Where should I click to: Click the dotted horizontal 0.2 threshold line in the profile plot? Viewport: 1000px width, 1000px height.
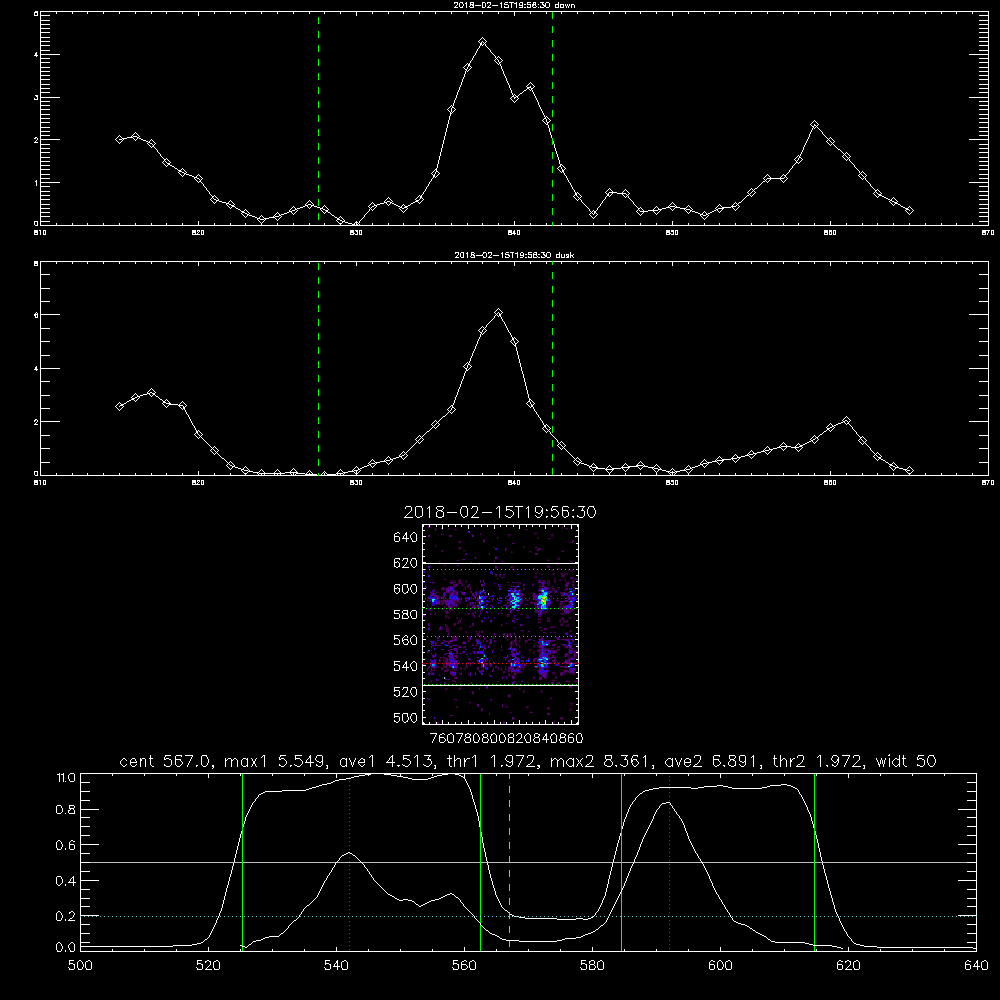(x=529, y=916)
